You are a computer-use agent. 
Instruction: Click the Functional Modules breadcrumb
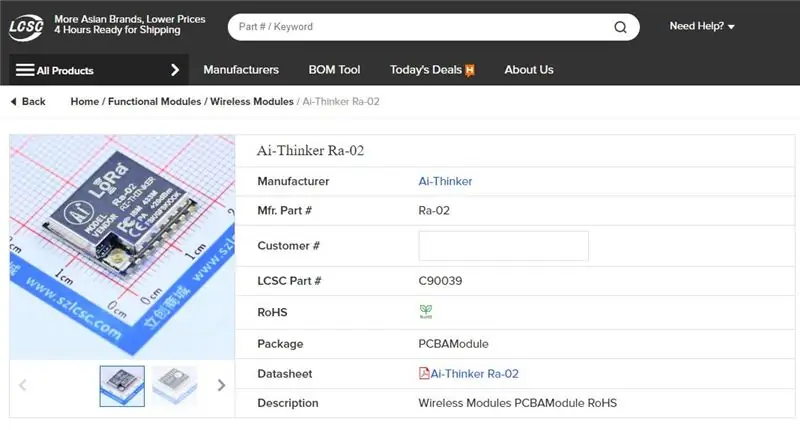pyautogui.click(x=155, y=102)
